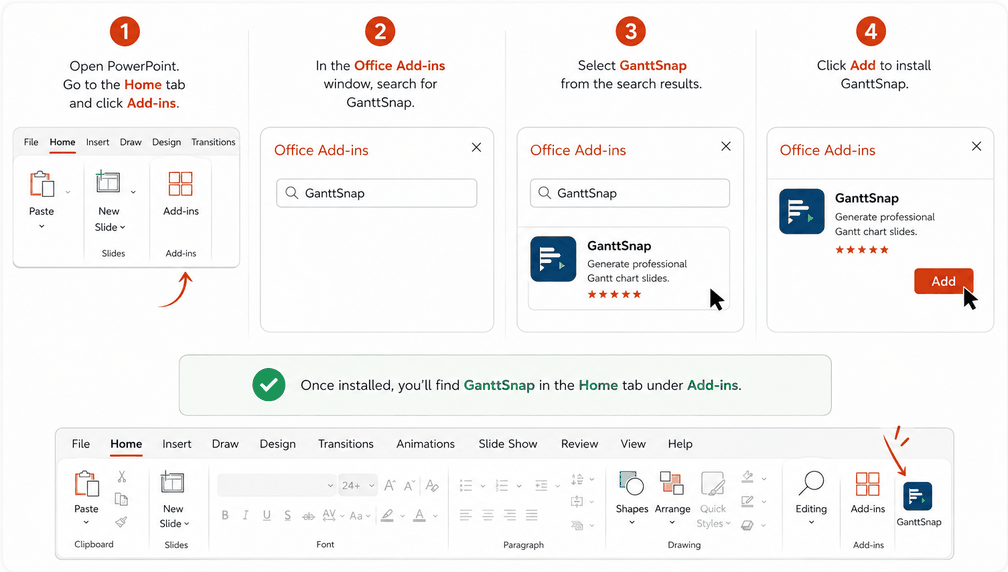Click the red Add button to install GanttSnap

point(943,281)
